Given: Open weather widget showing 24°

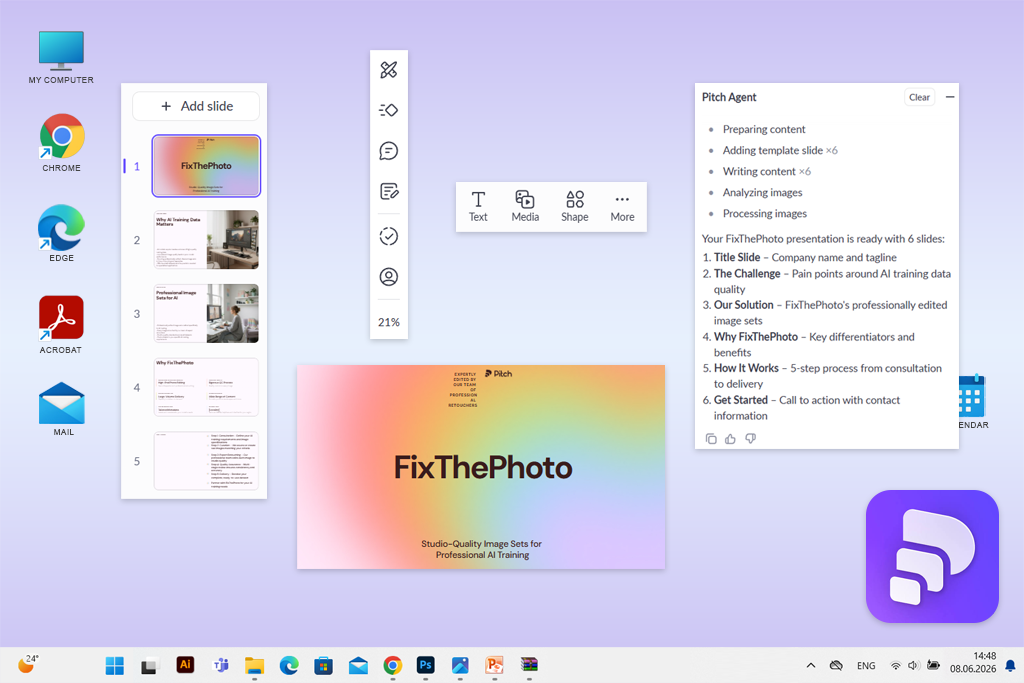Looking at the screenshot, I should tap(28, 664).
